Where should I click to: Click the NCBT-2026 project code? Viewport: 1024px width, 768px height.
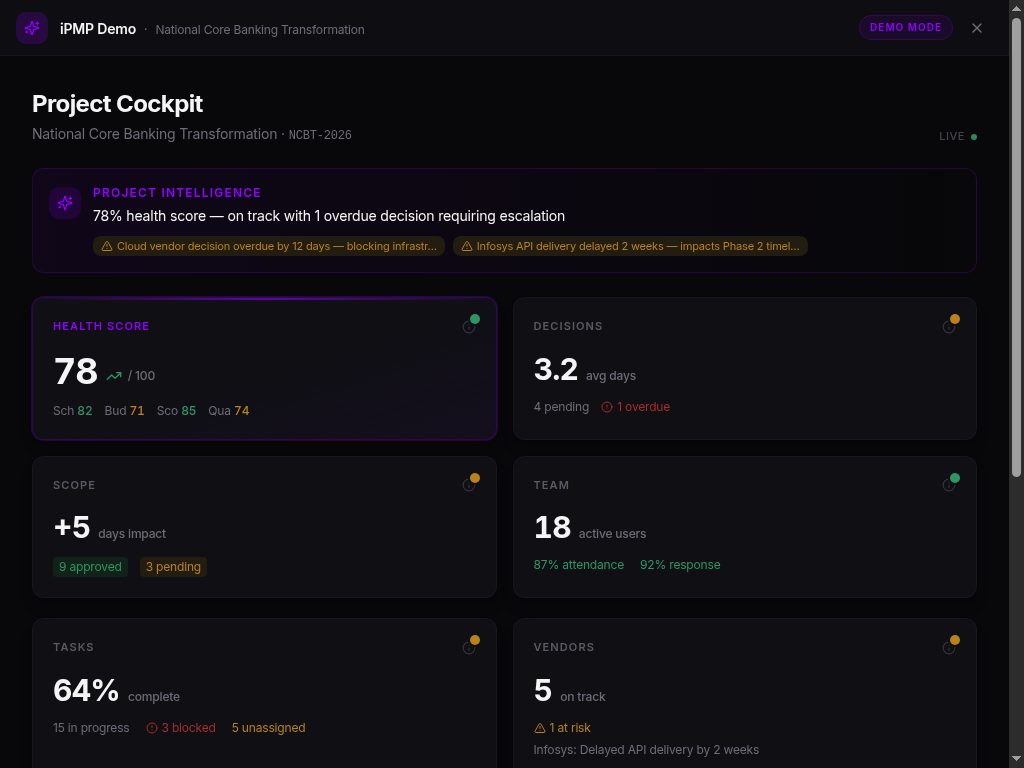point(320,135)
